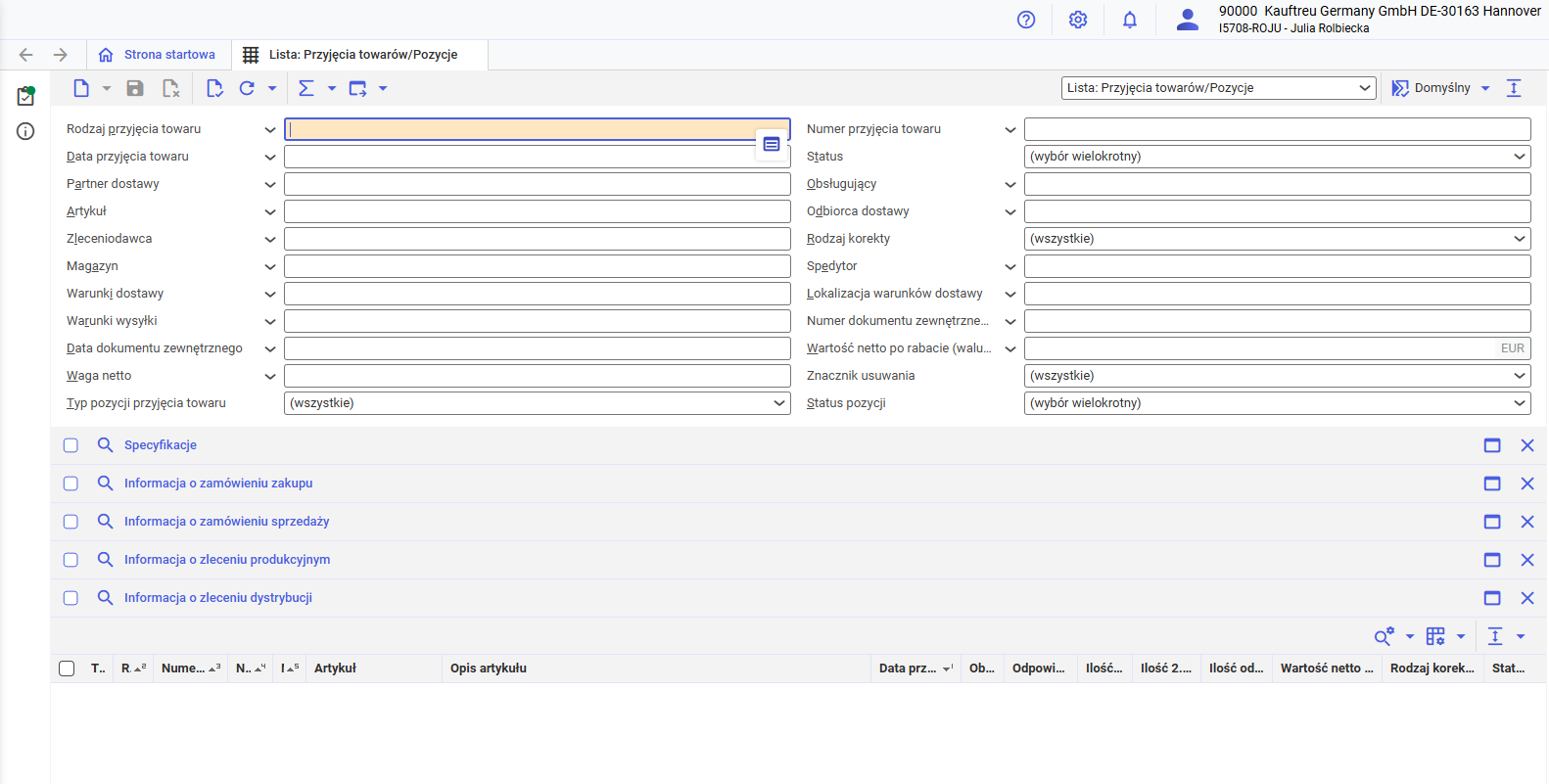The width and height of the screenshot is (1549, 784).
Task: Open Typ pozycji przyjęcia towaru dropdown
Action: 537,403
